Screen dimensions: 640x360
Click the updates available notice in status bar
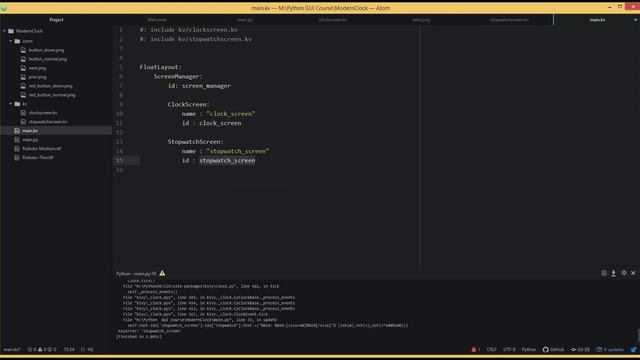coord(610,349)
